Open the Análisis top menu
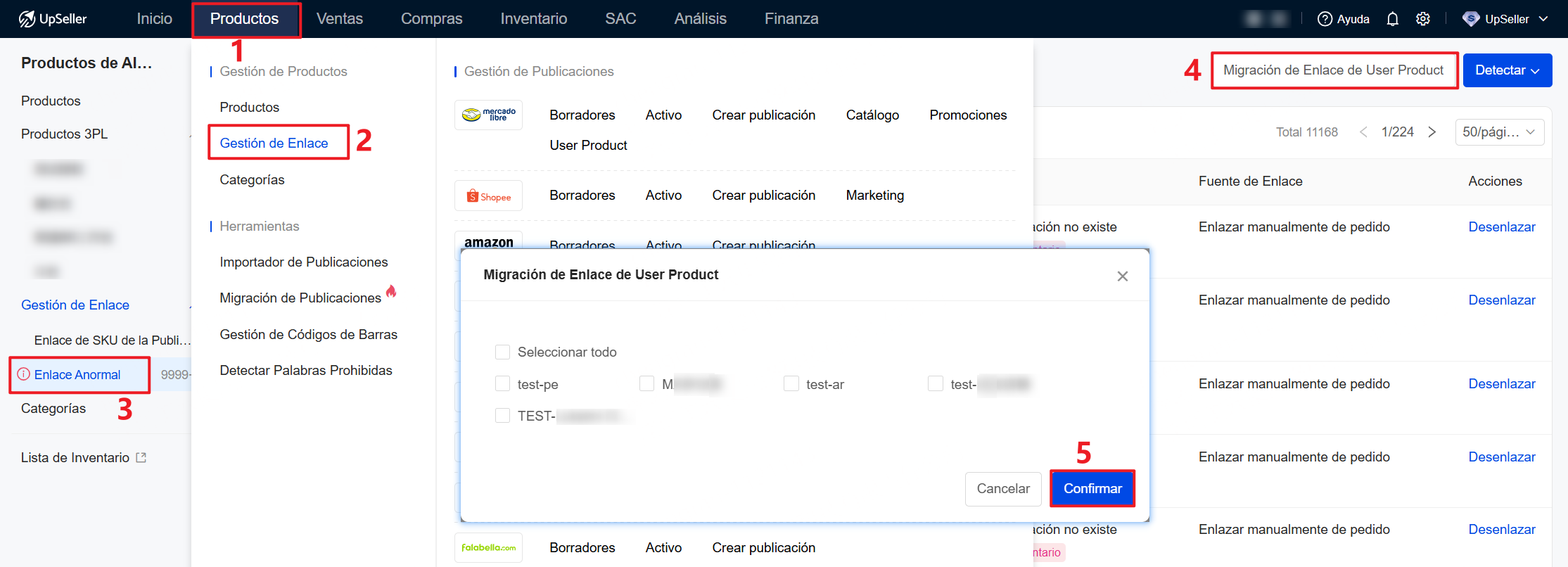The width and height of the screenshot is (1568, 567). coord(701,19)
